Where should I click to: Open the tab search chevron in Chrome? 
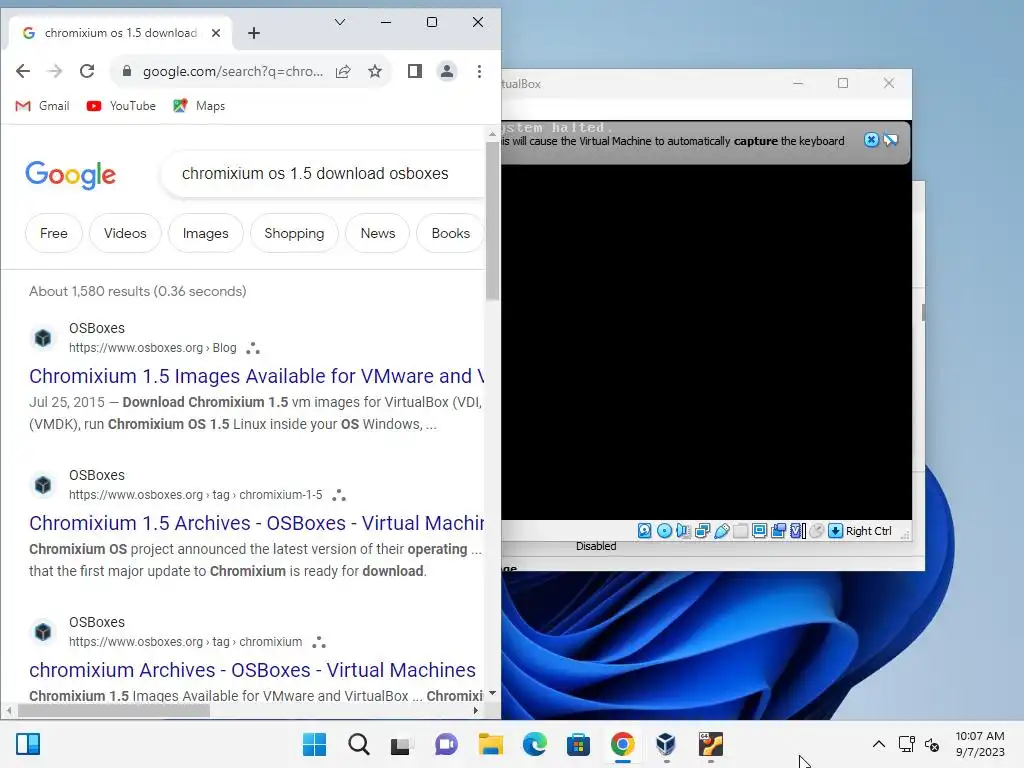(340, 22)
